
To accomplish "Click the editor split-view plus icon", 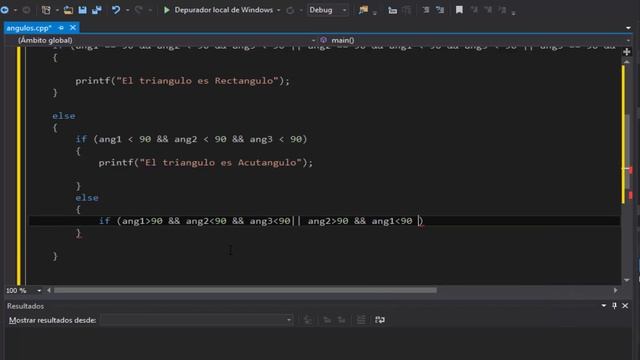I will 627,52.
